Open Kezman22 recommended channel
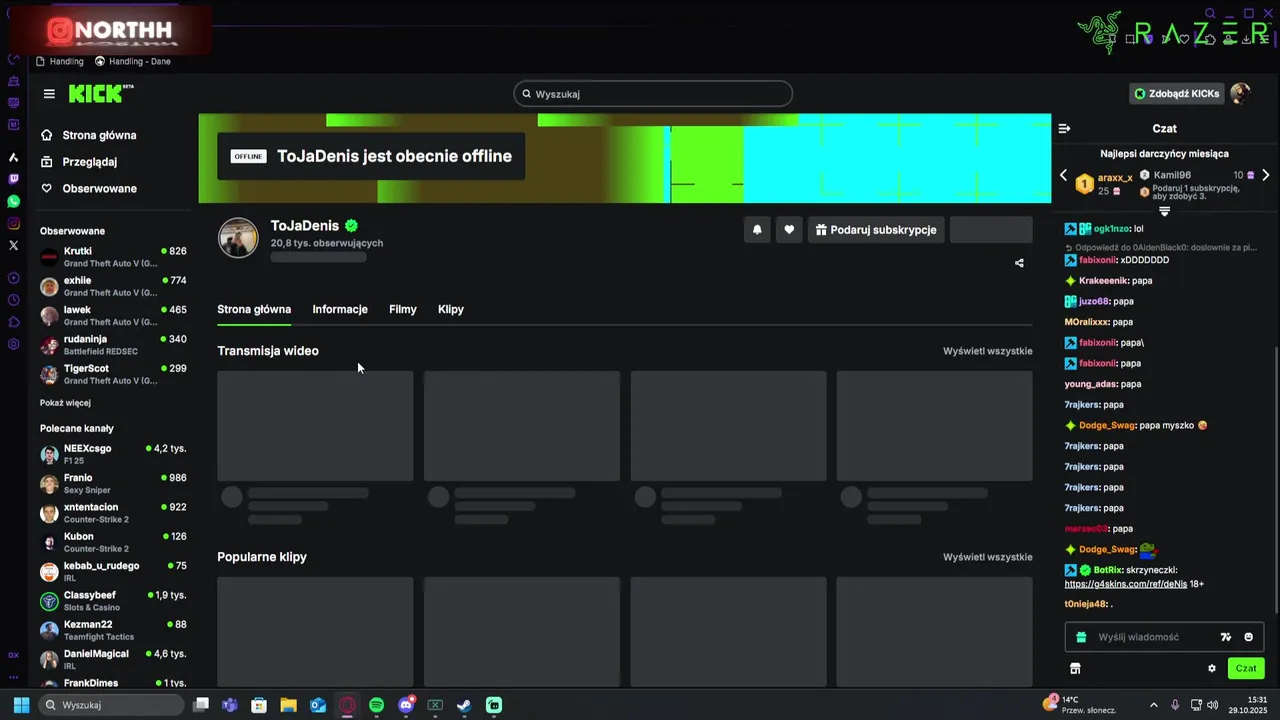1280x720 pixels. [113, 630]
